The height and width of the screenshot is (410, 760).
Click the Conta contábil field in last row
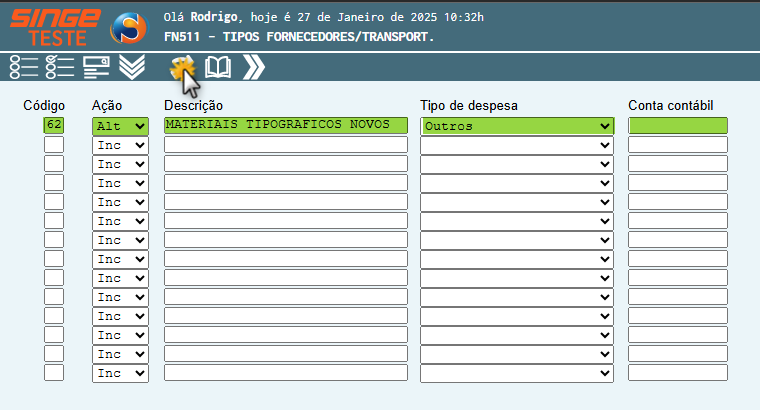[x=677, y=373]
